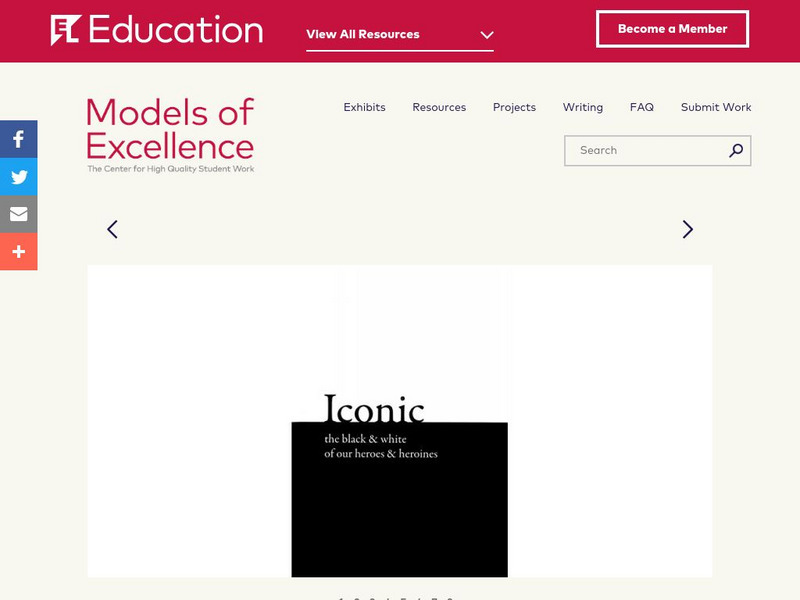The height and width of the screenshot is (600, 800).
Task: Navigate to the Writing section
Action: tap(582, 107)
